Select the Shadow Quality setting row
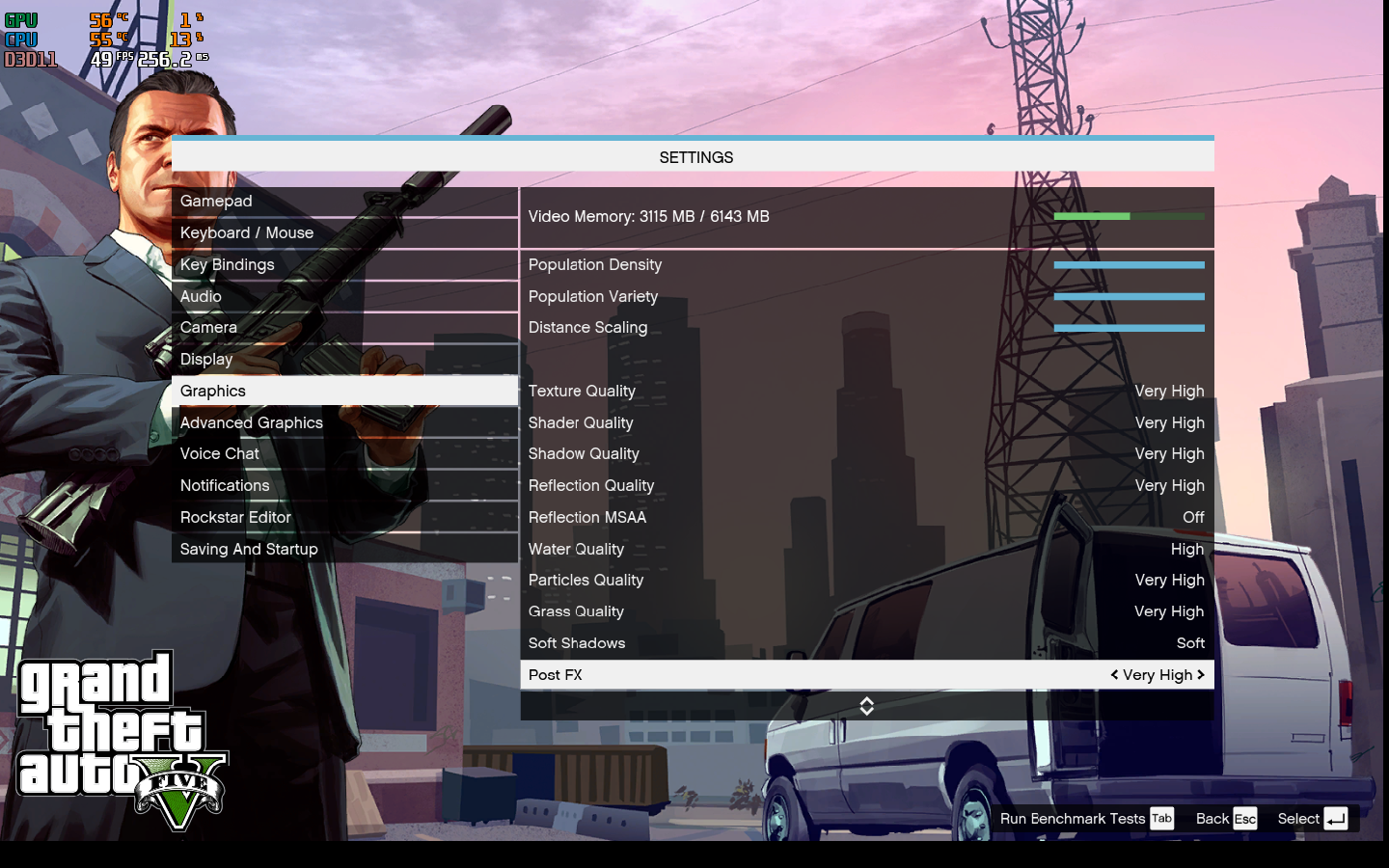1389x868 pixels. (x=867, y=453)
